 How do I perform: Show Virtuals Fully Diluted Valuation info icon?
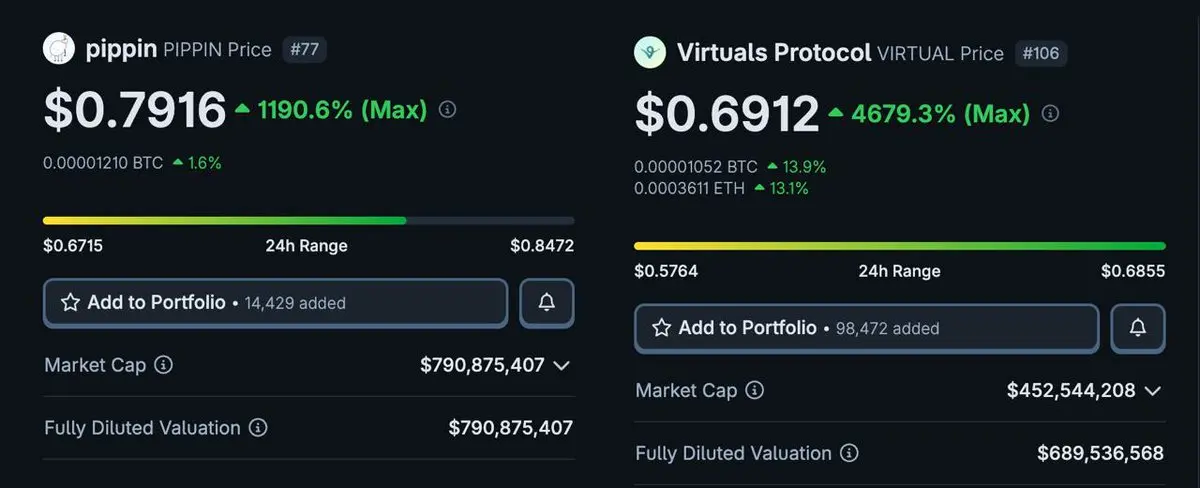pos(849,453)
